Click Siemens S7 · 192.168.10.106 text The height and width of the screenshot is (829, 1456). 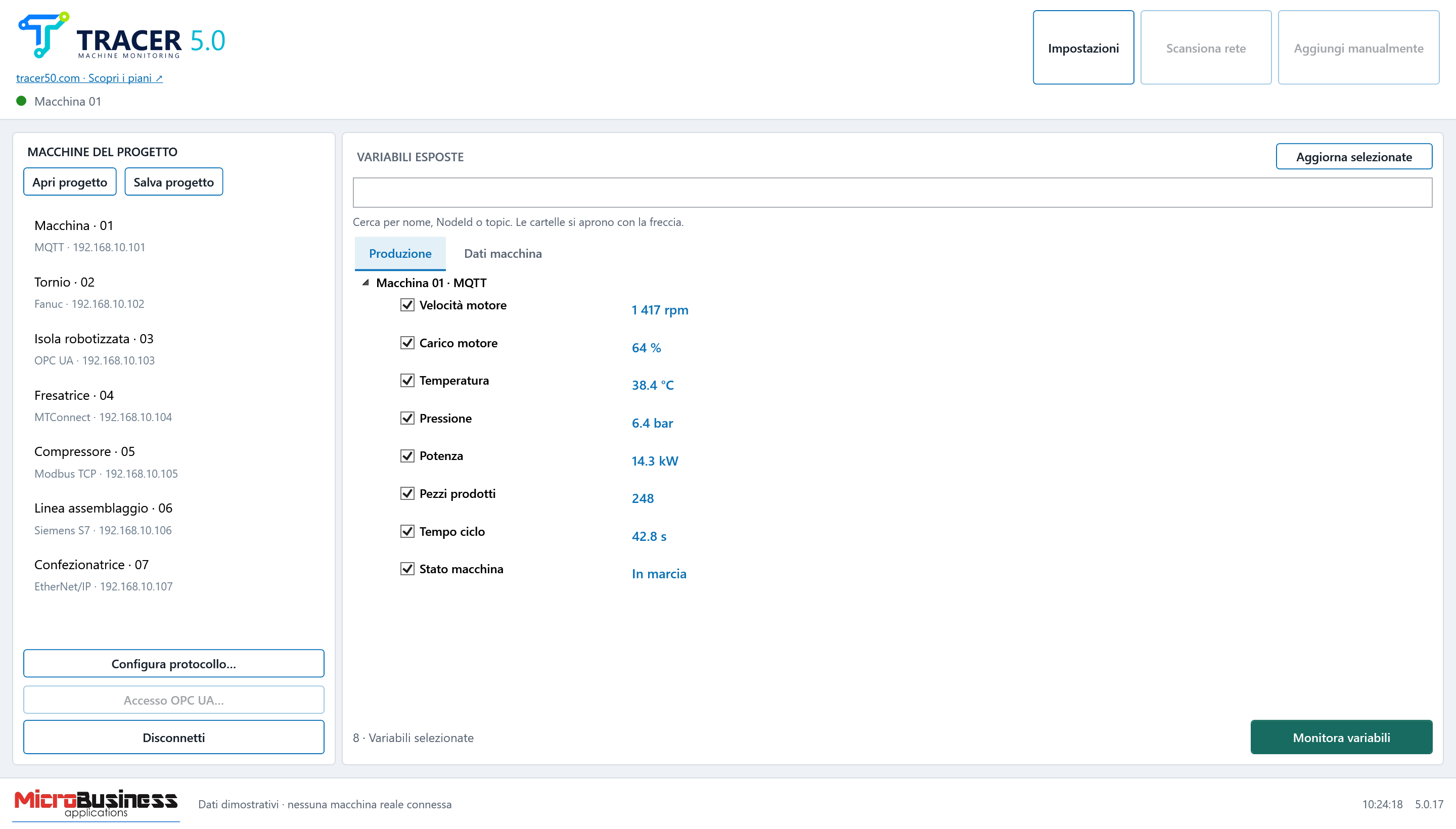(103, 530)
